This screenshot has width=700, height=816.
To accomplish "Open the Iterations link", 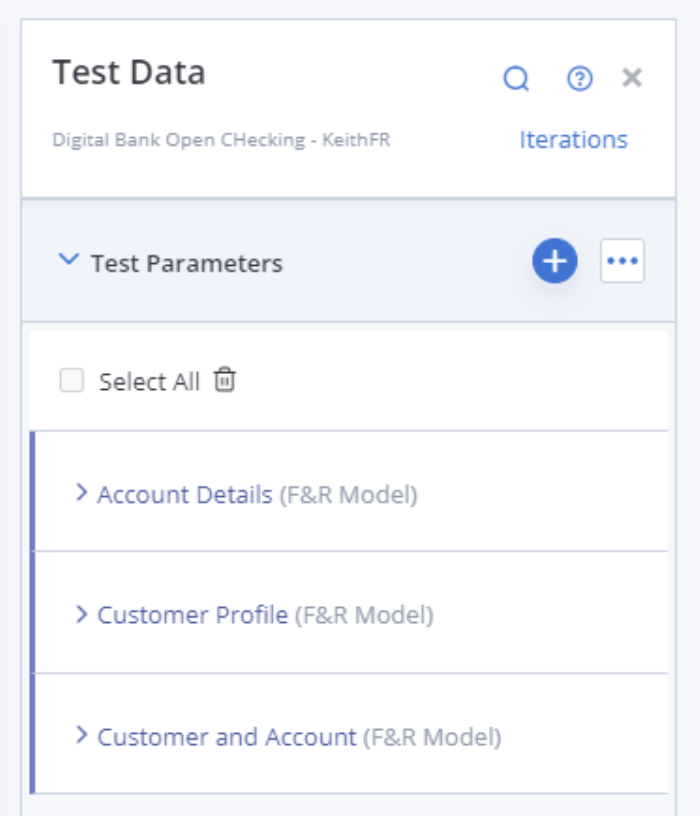I will (x=574, y=139).
